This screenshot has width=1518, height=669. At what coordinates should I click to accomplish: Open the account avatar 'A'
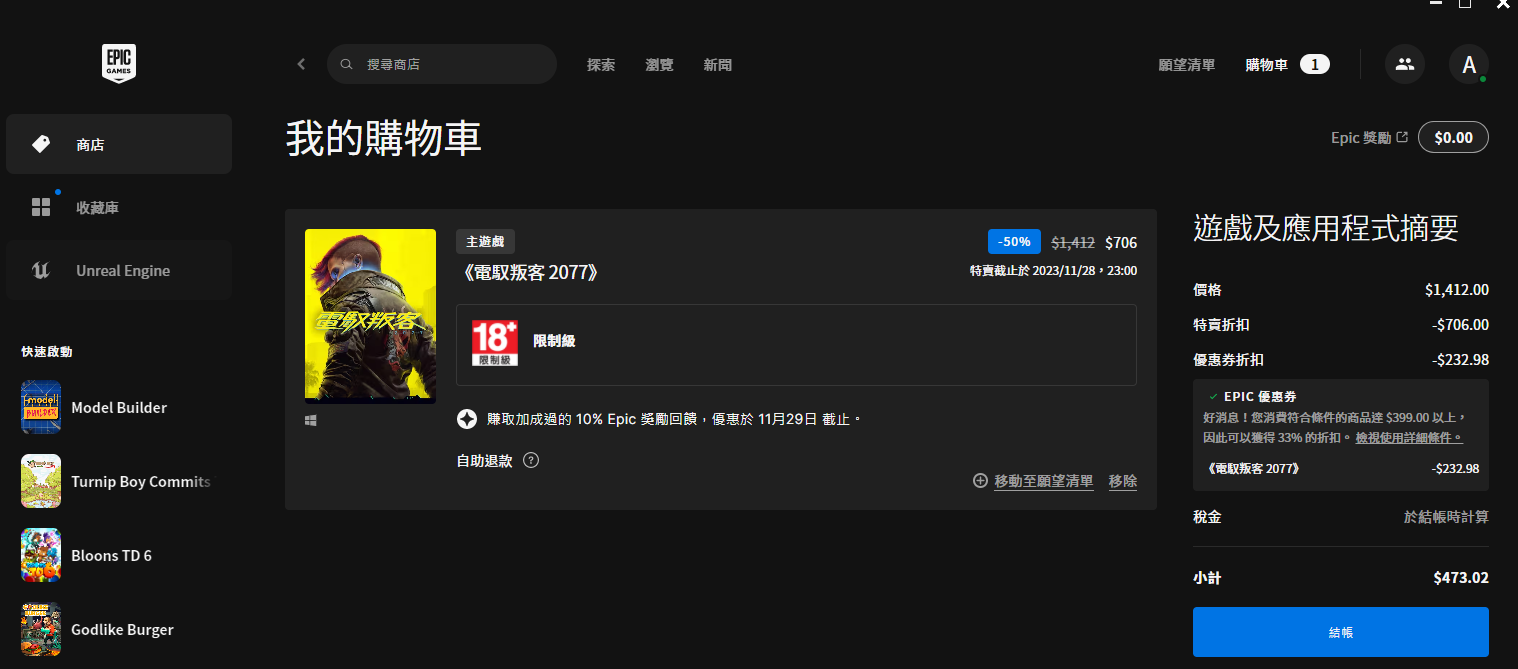(x=1469, y=64)
